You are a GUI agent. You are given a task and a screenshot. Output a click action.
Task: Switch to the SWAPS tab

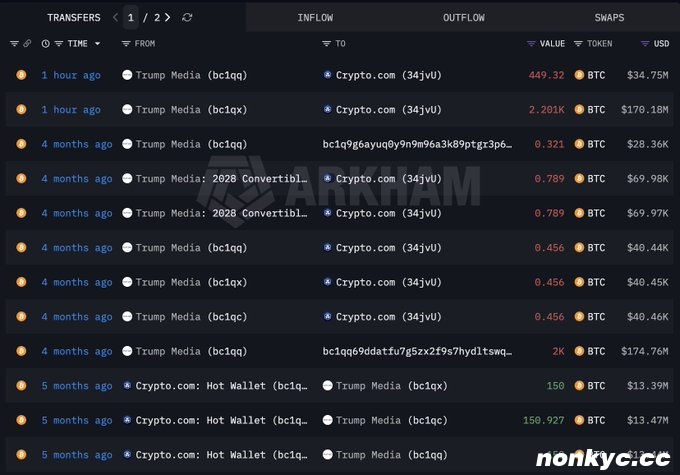pos(609,18)
